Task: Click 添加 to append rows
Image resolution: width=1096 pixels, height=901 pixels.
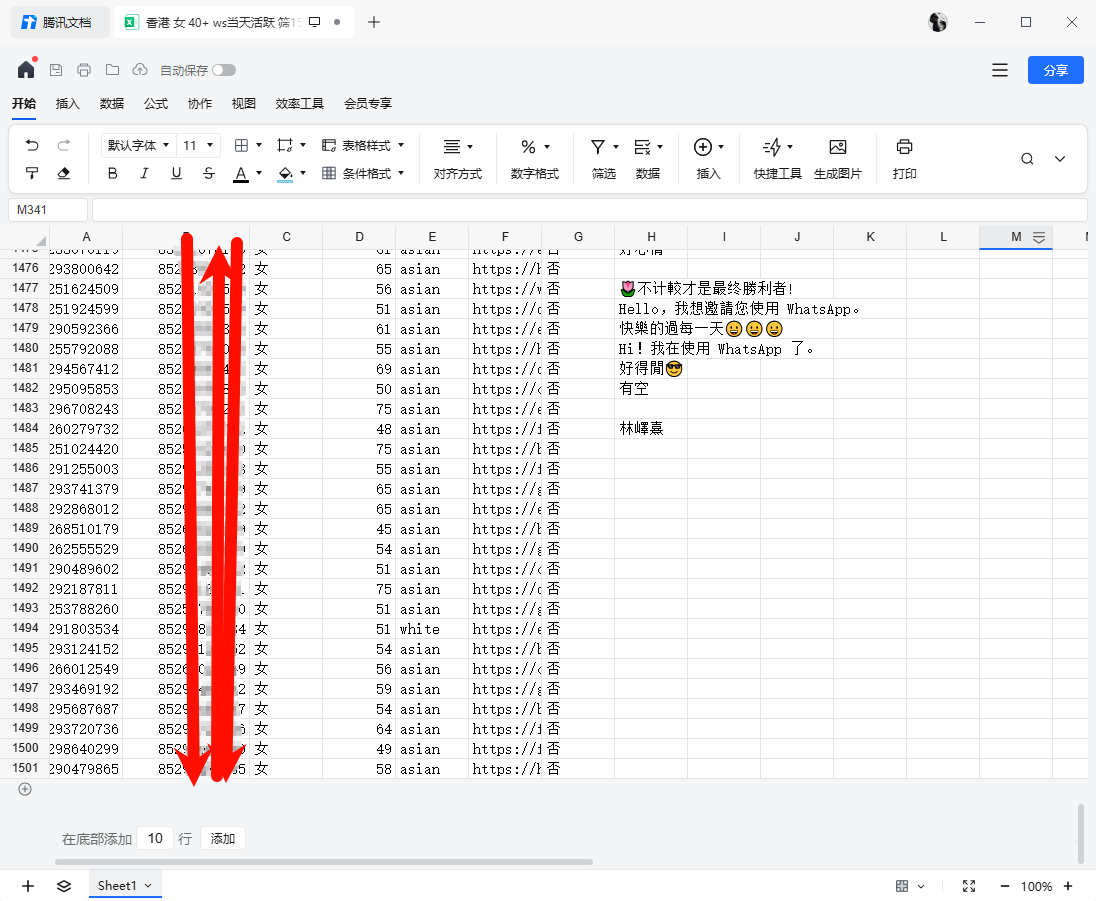Action: (222, 838)
